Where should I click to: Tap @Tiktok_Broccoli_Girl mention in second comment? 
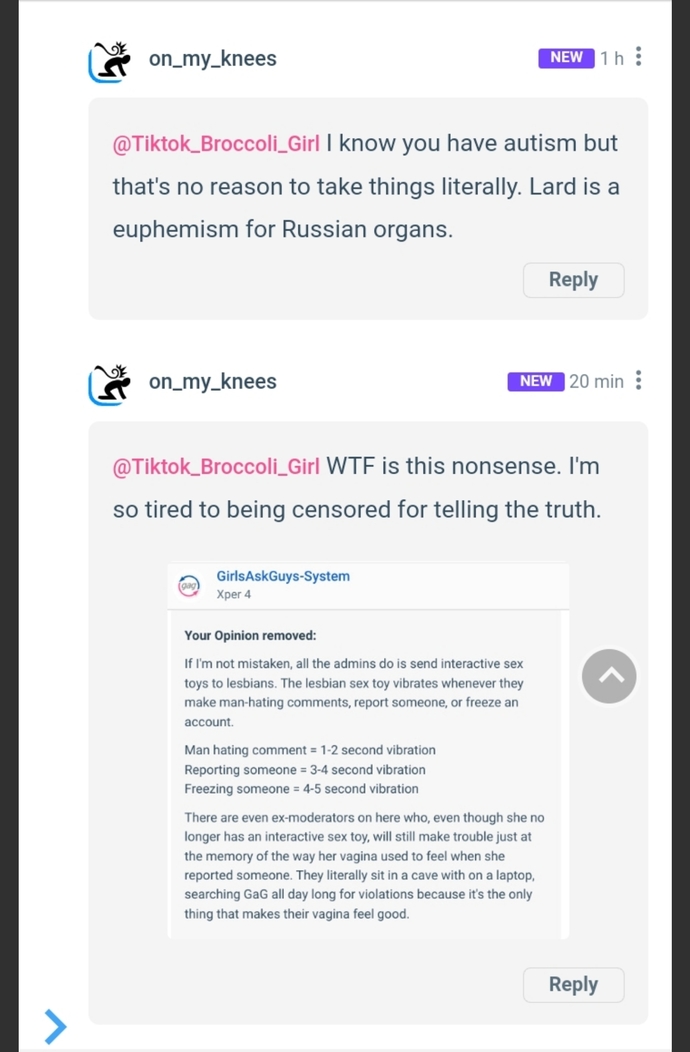pos(216,466)
